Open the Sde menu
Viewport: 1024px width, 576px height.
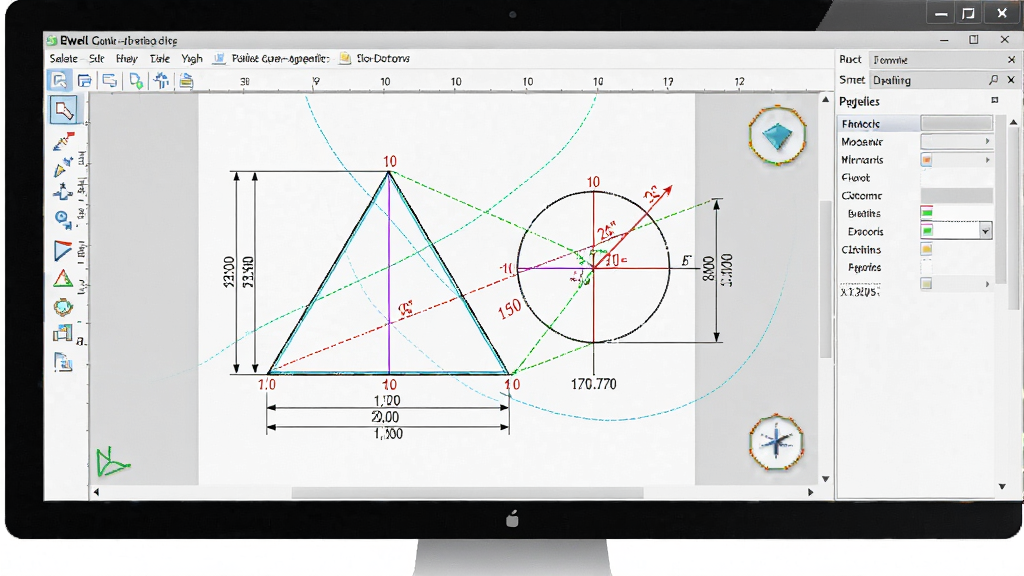point(97,59)
